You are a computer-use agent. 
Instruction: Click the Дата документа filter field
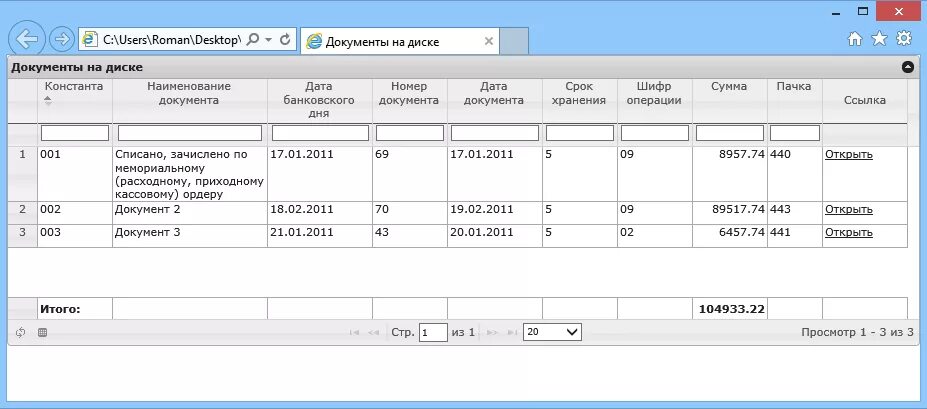pyautogui.click(x=495, y=133)
